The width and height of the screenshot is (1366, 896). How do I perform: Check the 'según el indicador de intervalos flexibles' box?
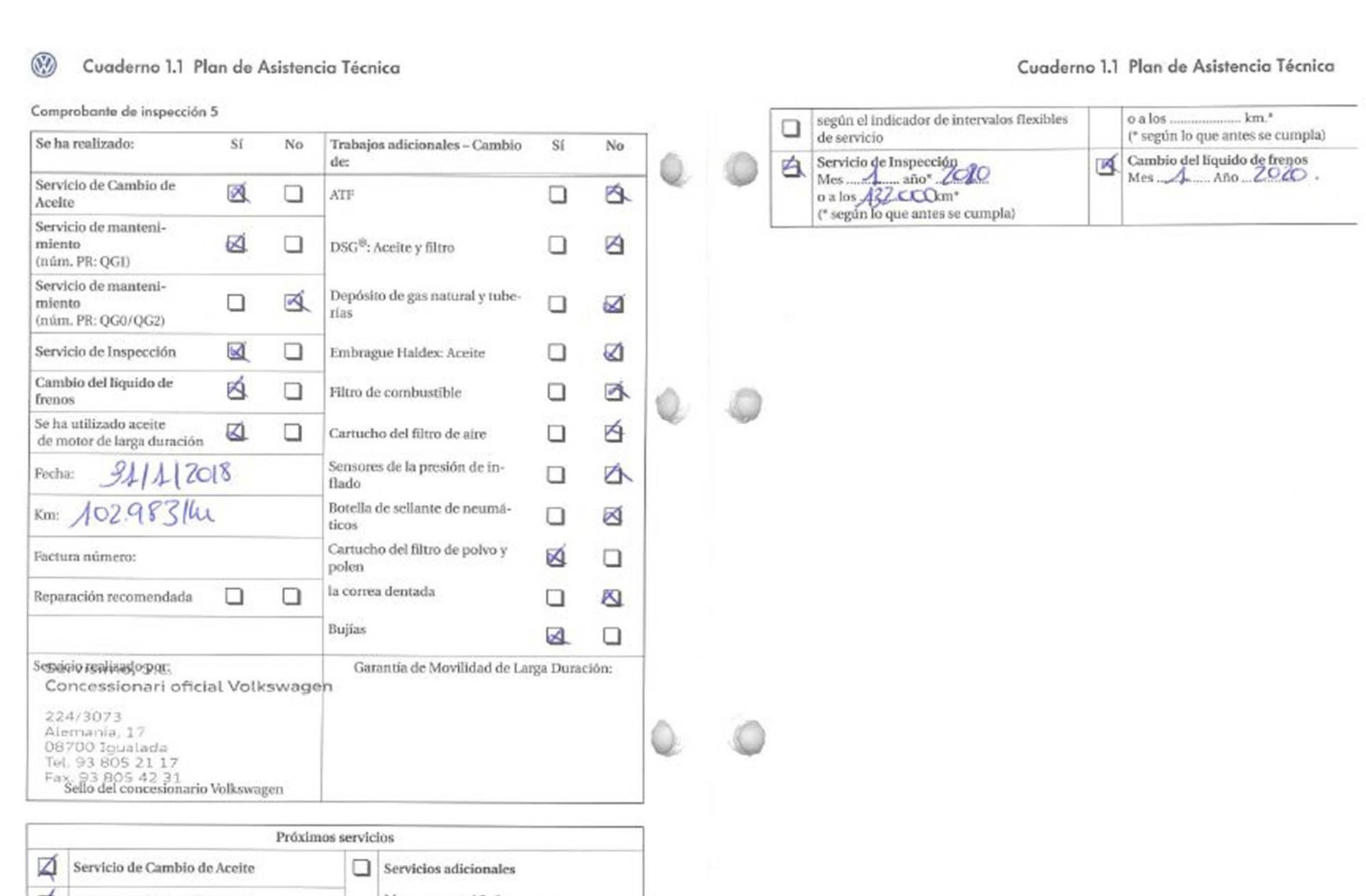pyautogui.click(x=790, y=128)
